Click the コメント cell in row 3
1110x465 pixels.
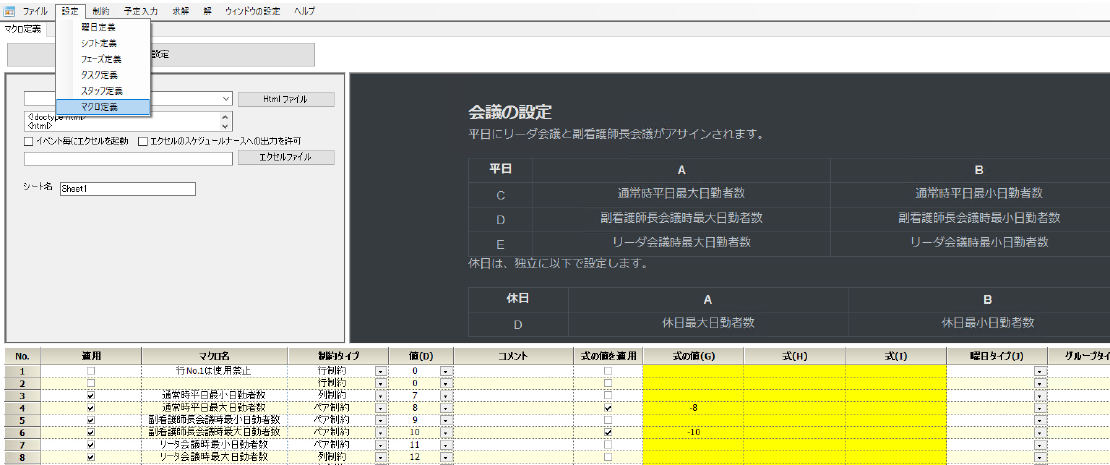coord(513,395)
